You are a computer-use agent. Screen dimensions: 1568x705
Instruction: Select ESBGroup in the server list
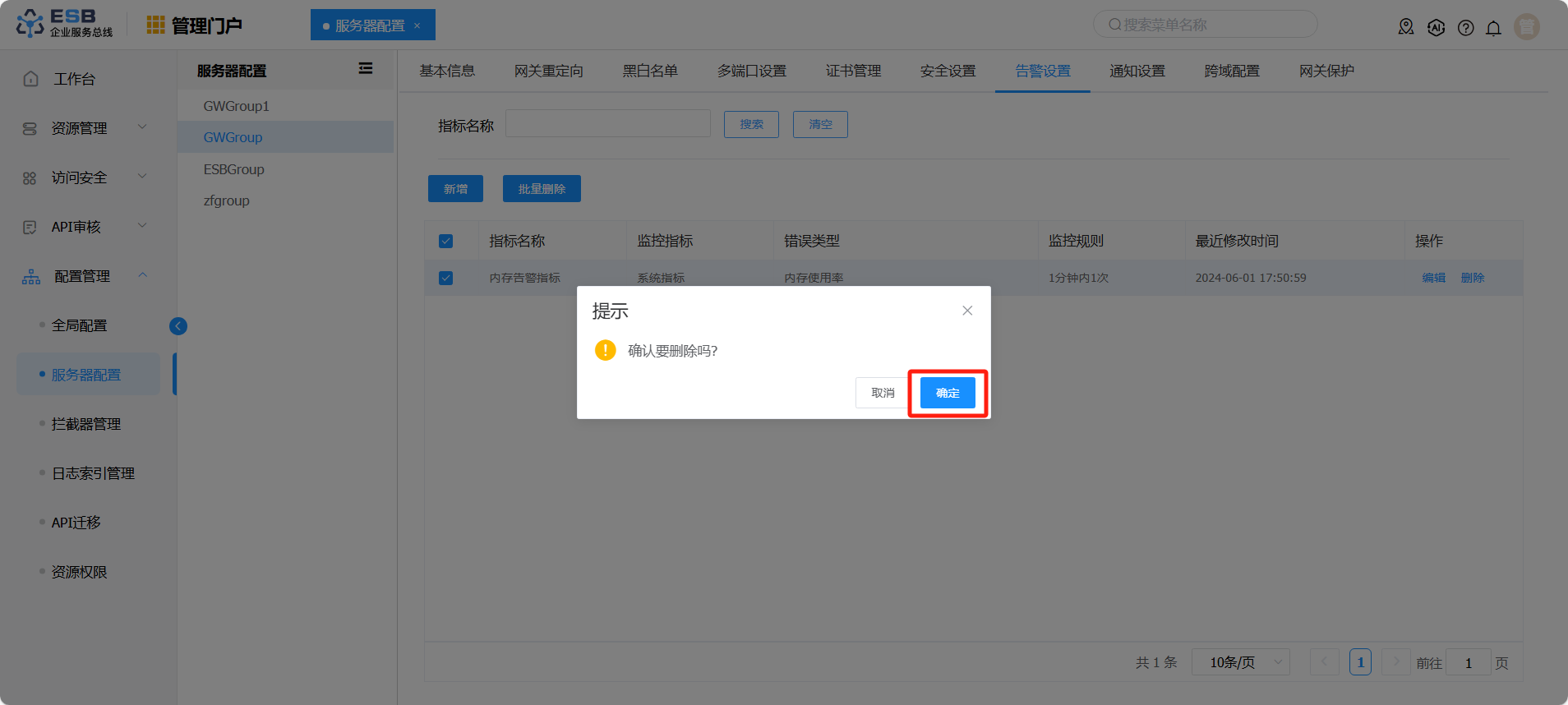click(x=234, y=169)
